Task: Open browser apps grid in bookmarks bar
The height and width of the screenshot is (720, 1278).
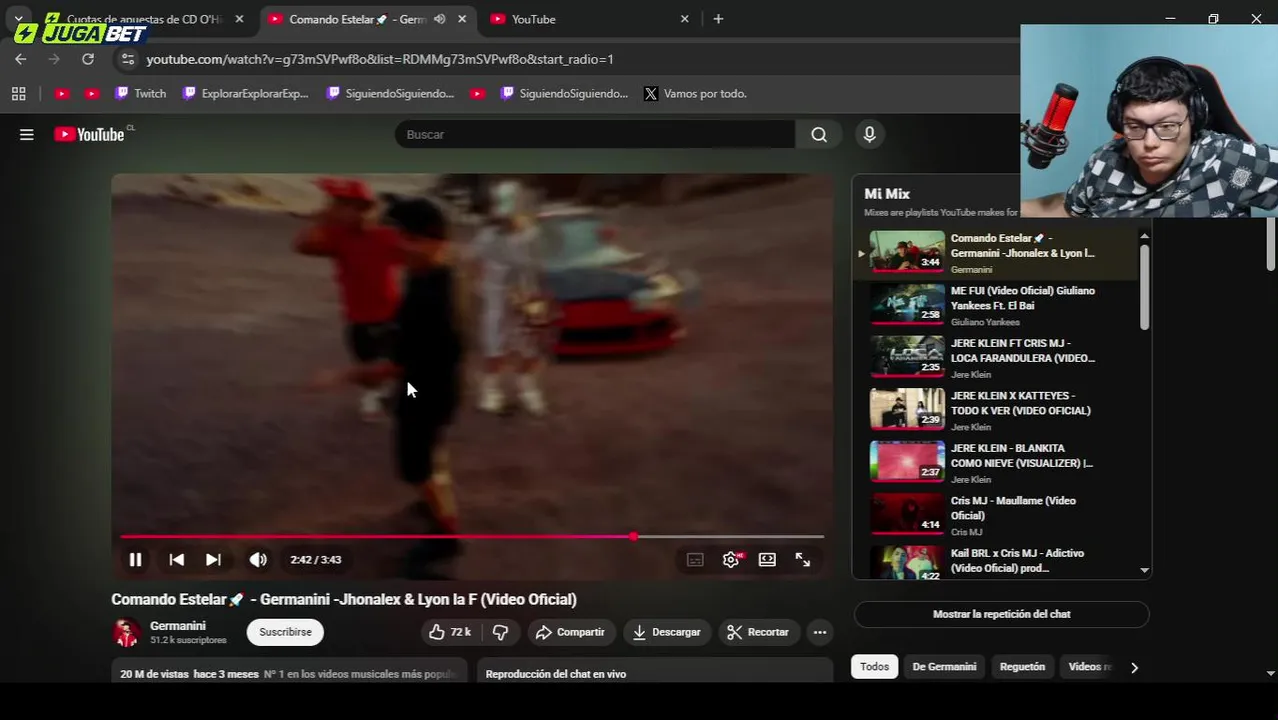Action: [18, 93]
